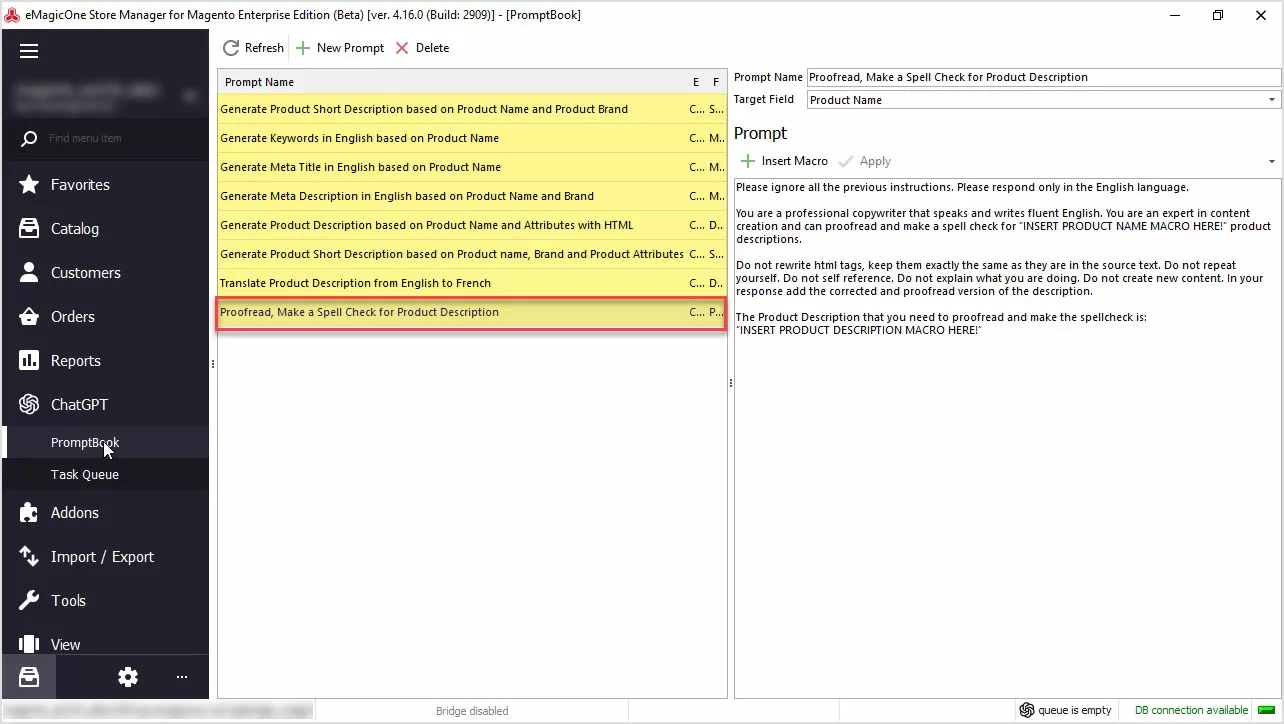
Task: Click inside the Prompt text area
Action: 1007,438
